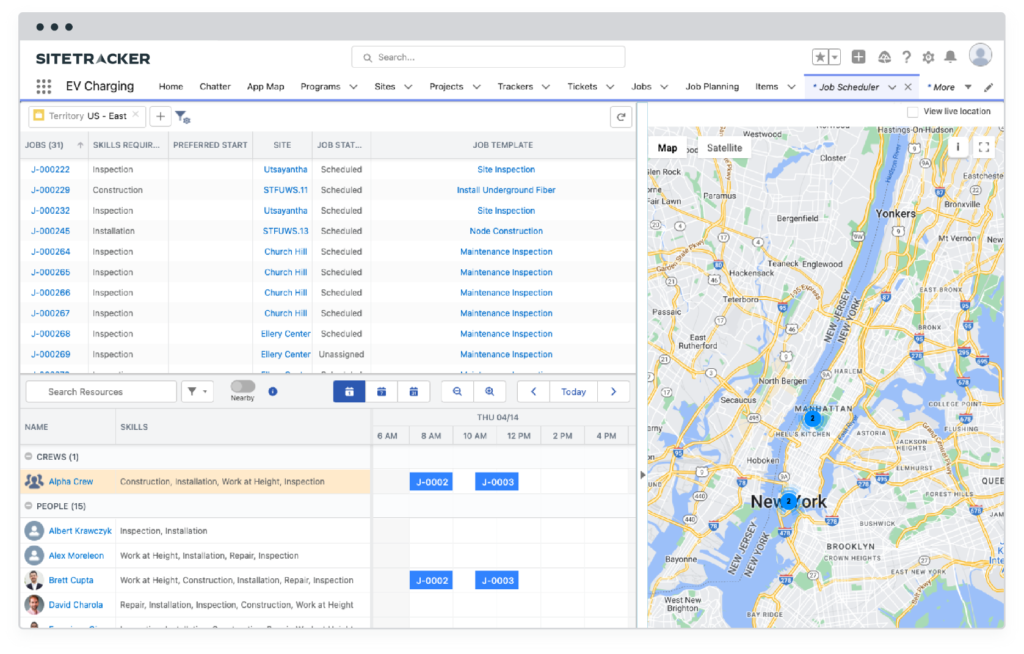This screenshot has height=654, width=1024.
Task: Expand the Tickets menu chevron
Action: (x=610, y=87)
